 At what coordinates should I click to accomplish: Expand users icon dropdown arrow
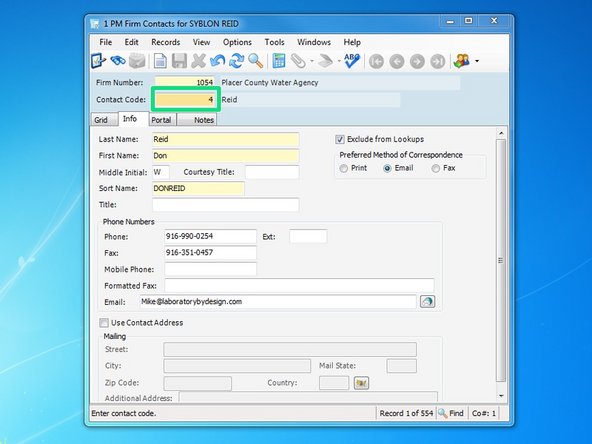(477, 61)
